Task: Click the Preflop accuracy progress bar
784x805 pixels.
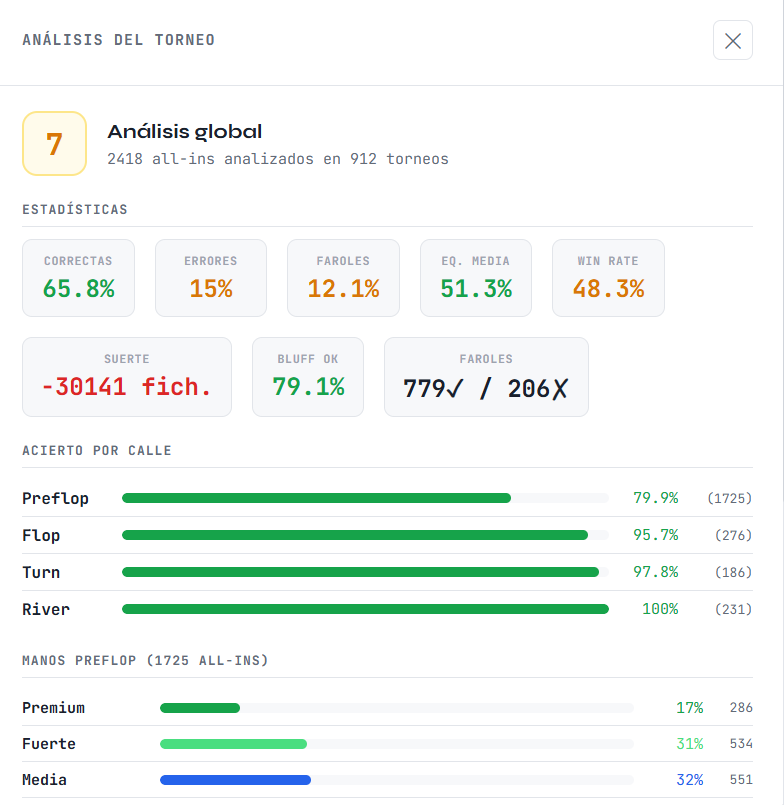Action: click(366, 498)
